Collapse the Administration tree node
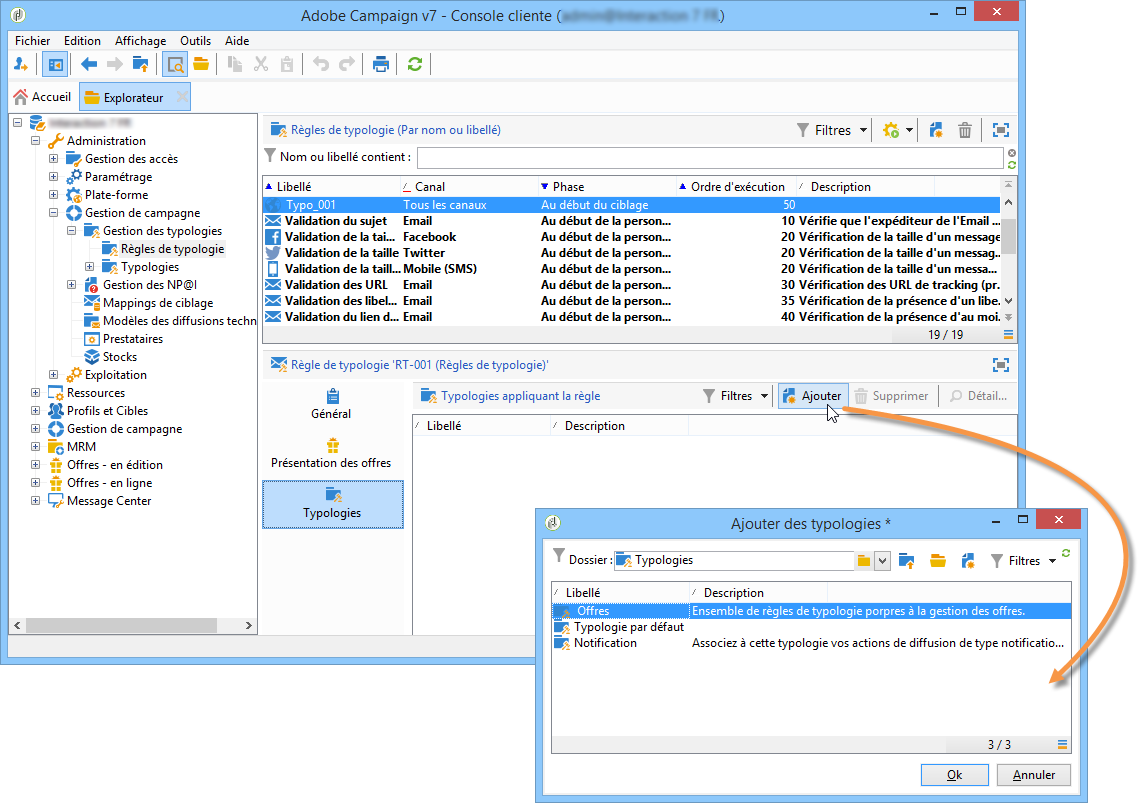 click(x=36, y=140)
